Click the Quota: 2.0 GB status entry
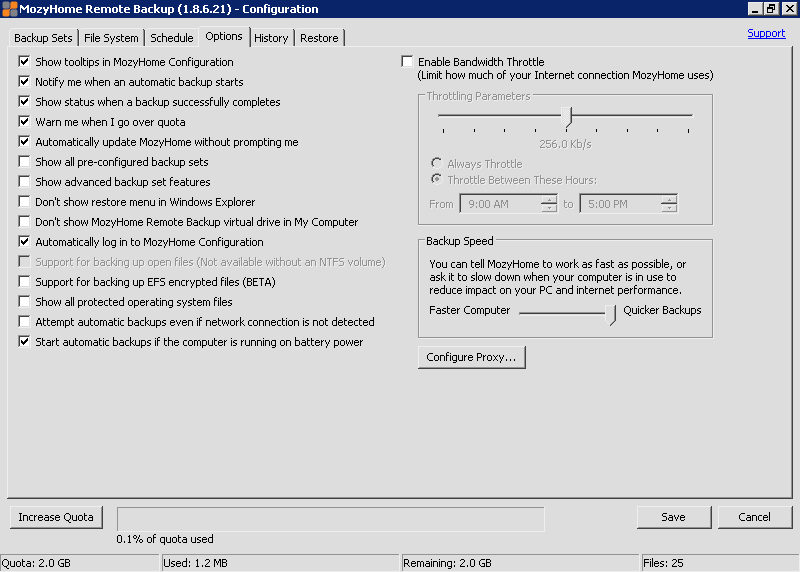This screenshot has height=572, width=800. [x=80, y=563]
